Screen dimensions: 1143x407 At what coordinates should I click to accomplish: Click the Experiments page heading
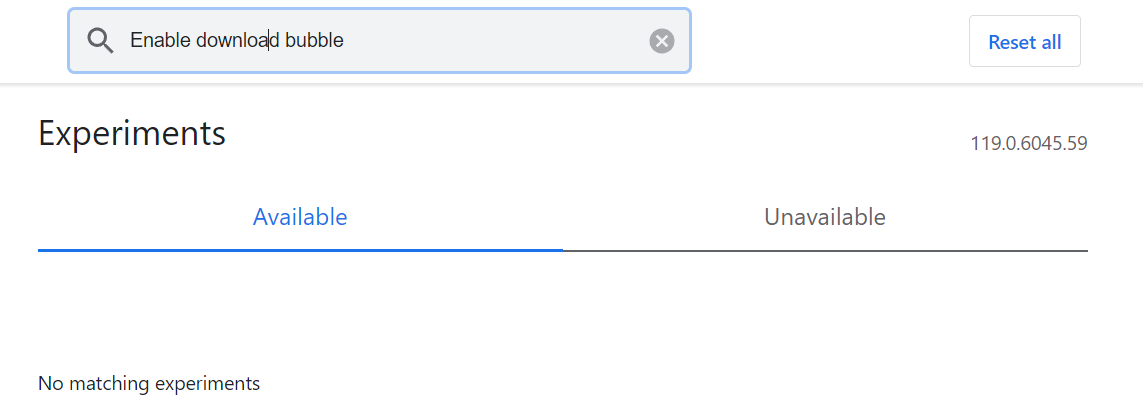point(132,134)
